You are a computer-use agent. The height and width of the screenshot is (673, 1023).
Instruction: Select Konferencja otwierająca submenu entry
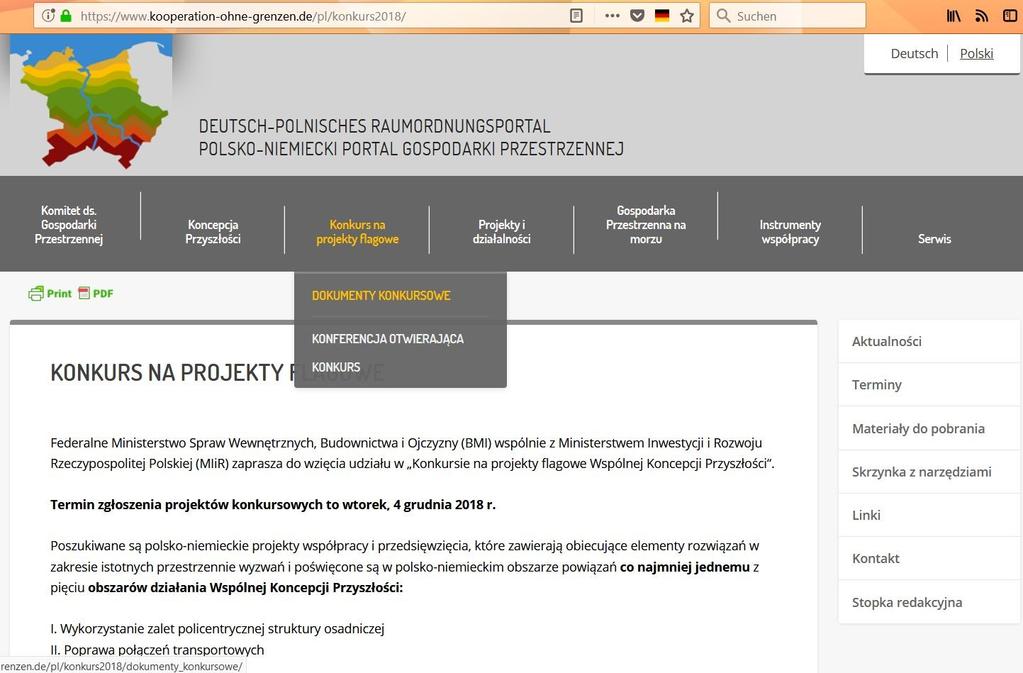coord(388,338)
